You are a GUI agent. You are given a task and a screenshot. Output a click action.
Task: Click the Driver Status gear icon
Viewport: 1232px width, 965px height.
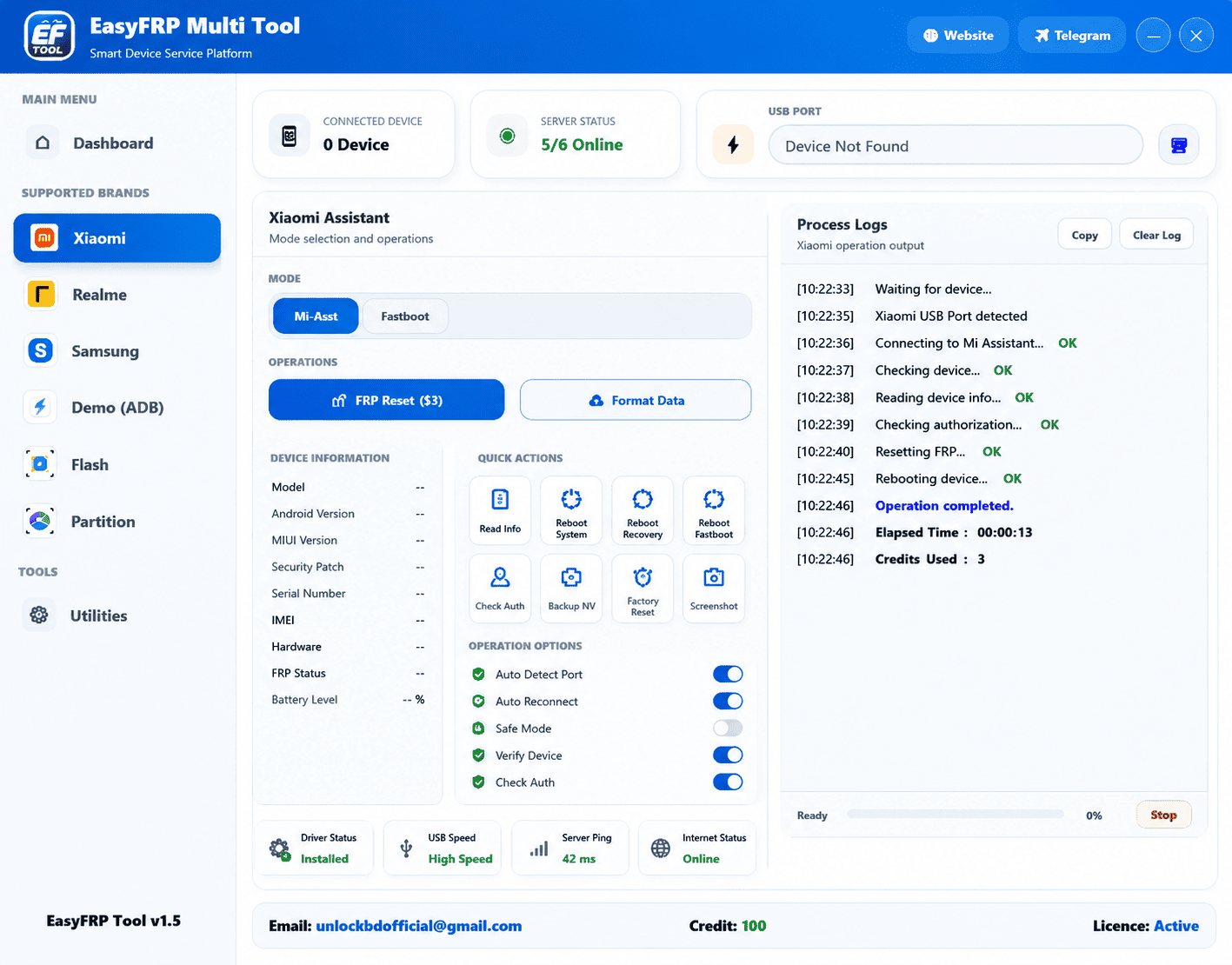pyautogui.click(x=280, y=849)
